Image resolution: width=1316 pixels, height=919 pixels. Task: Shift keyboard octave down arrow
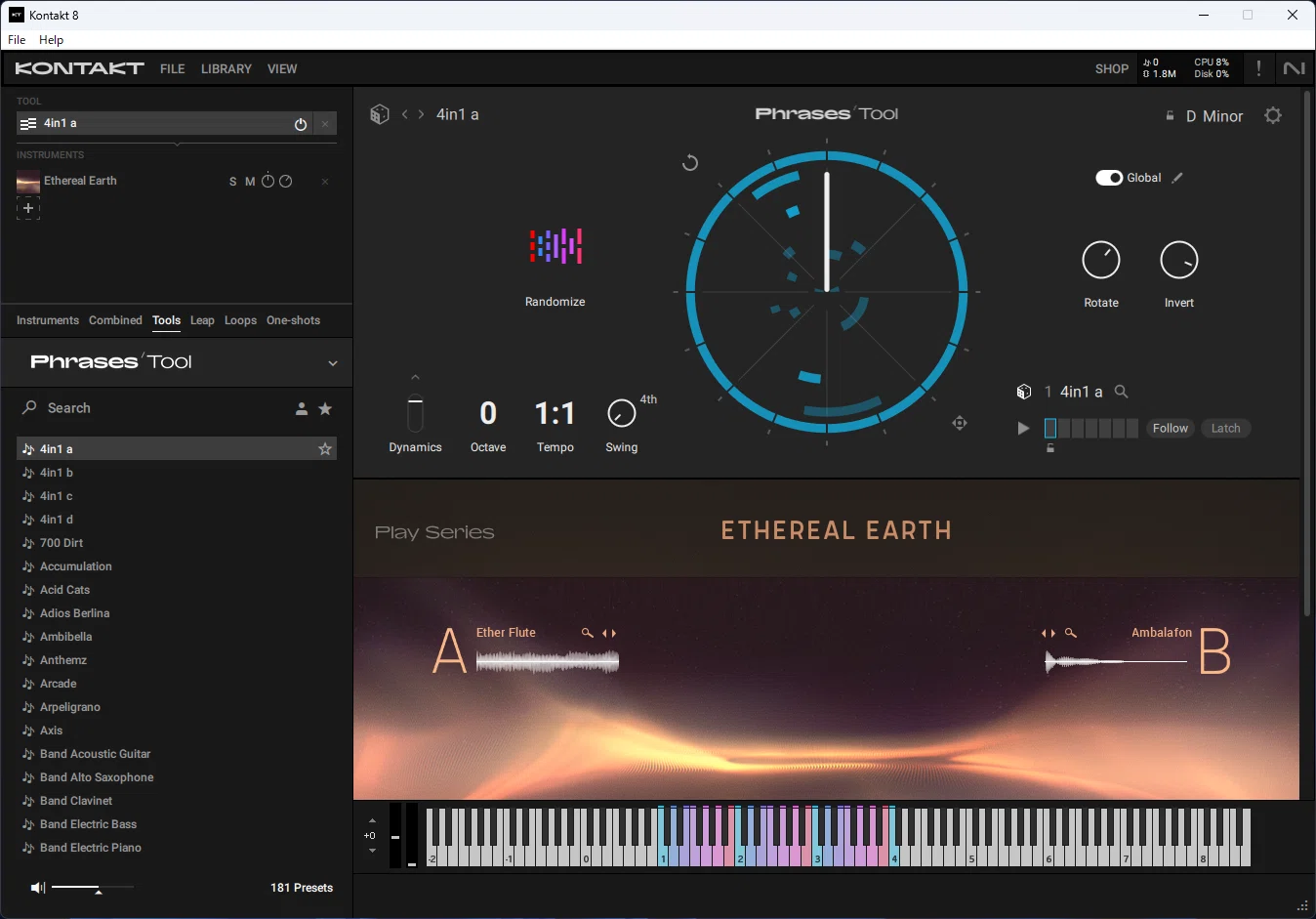(372, 851)
